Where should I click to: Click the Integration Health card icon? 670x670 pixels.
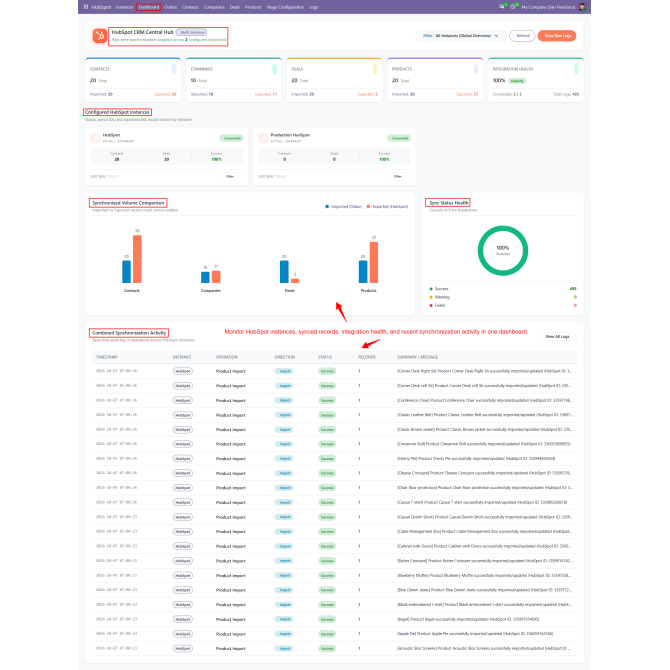coord(576,69)
